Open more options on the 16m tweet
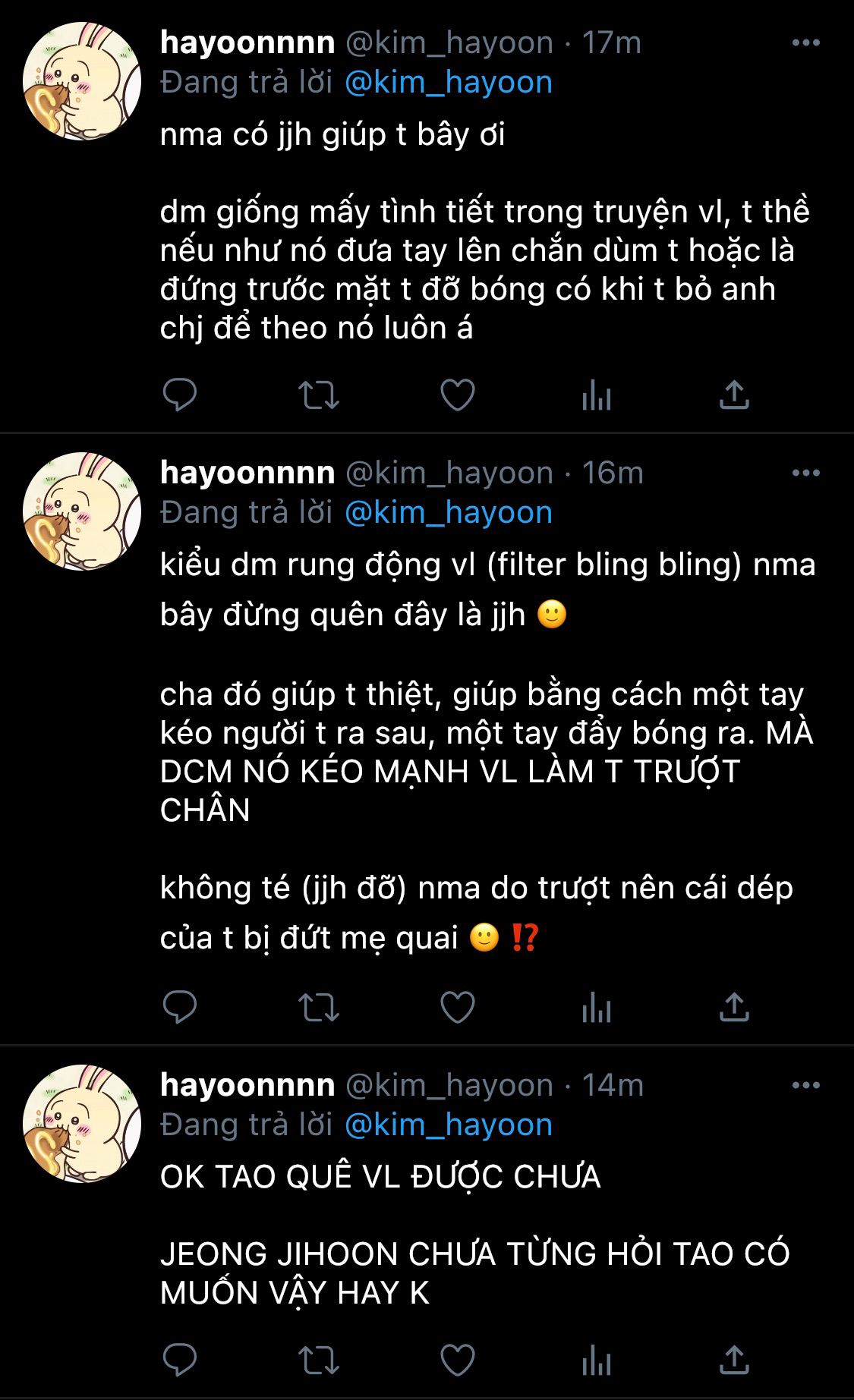This screenshot has width=854, height=1400. click(x=805, y=473)
